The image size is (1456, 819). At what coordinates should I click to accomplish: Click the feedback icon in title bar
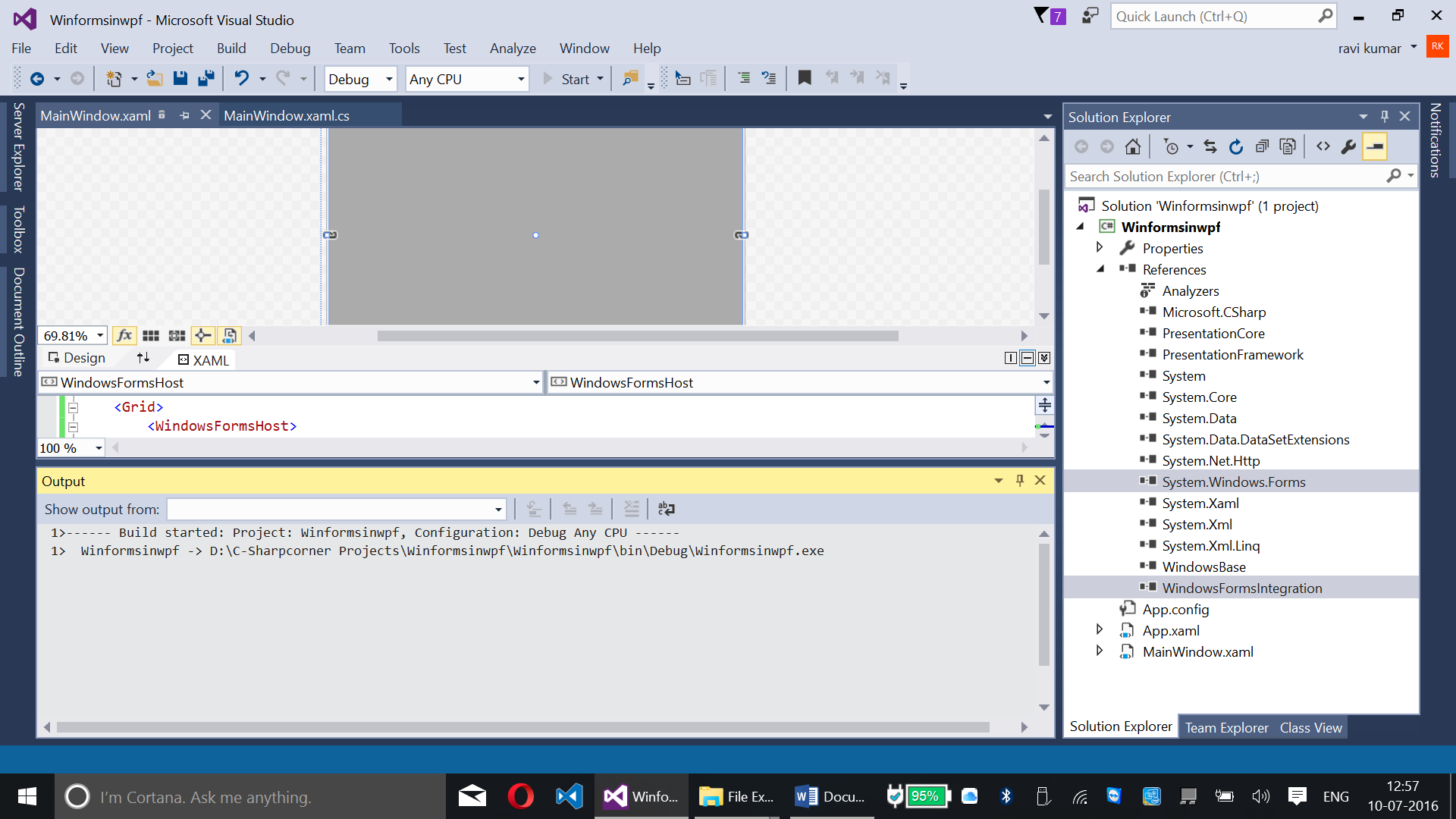(1090, 16)
